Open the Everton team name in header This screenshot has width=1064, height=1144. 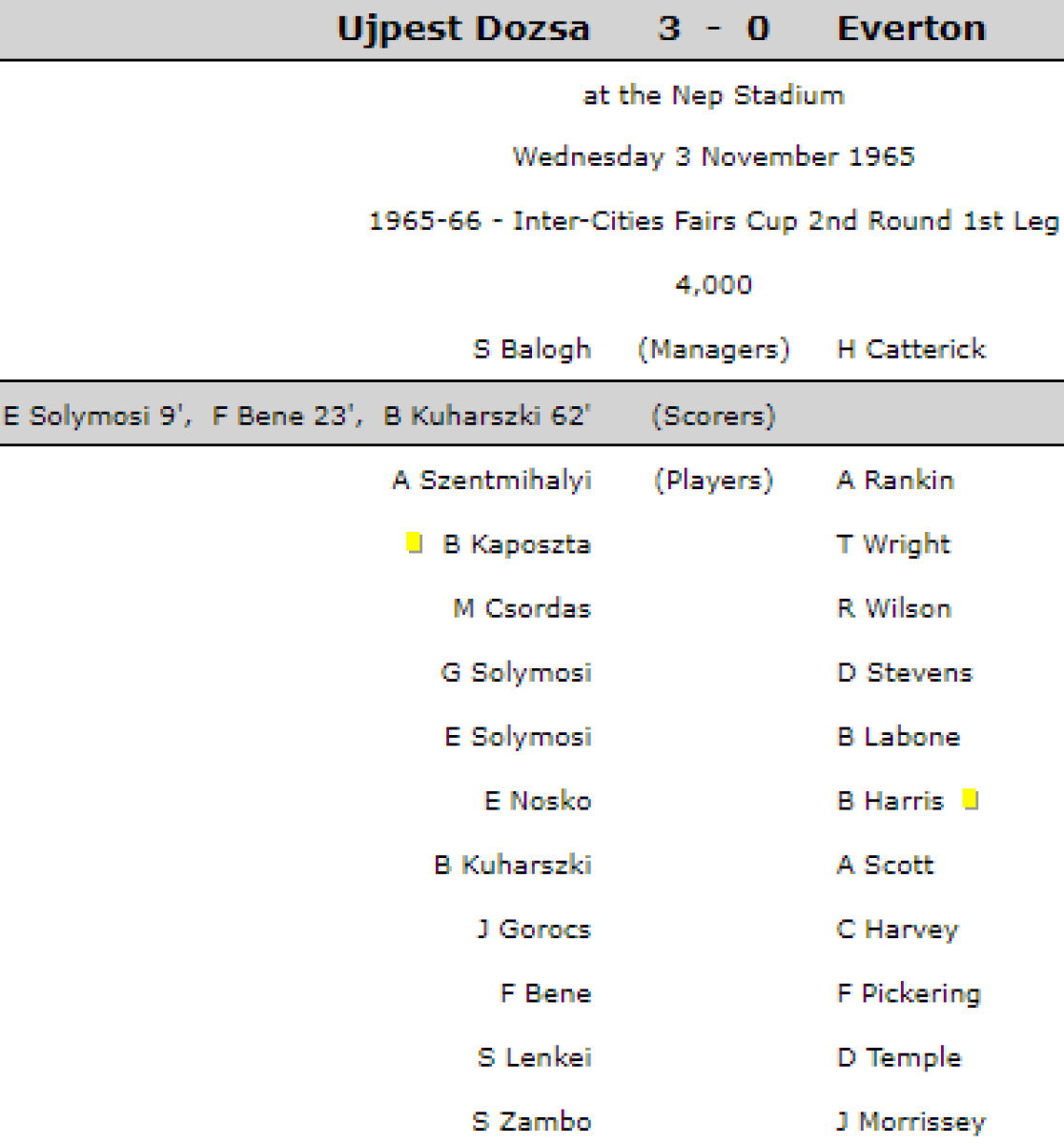(911, 29)
